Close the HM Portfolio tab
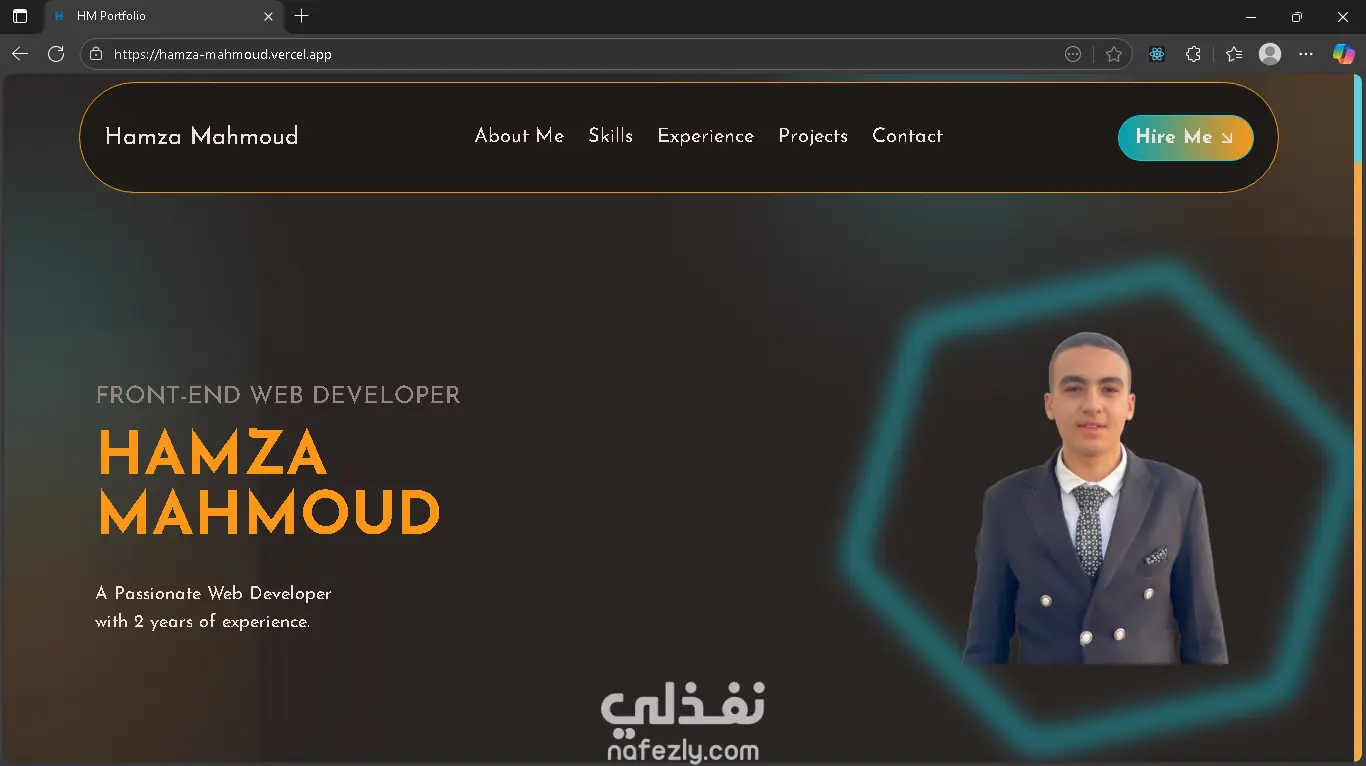This screenshot has width=1366, height=766. tap(268, 16)
